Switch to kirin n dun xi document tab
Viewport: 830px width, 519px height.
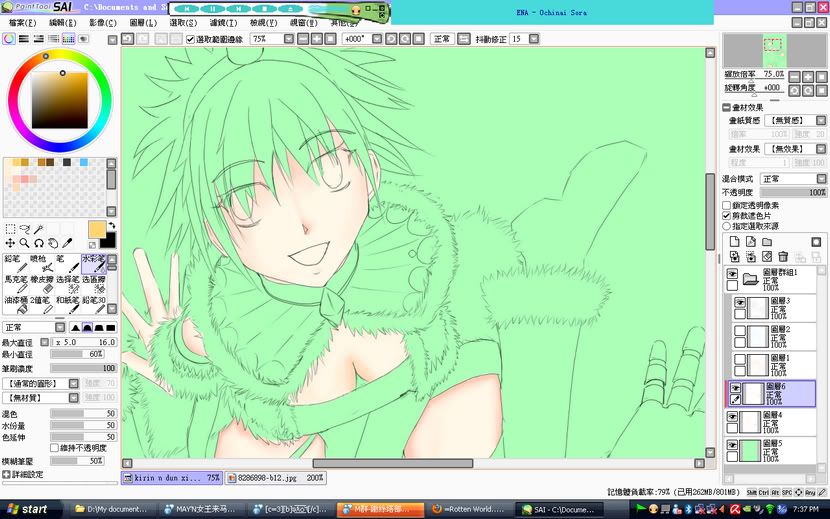pyautogui.click(x=172, y=478)
